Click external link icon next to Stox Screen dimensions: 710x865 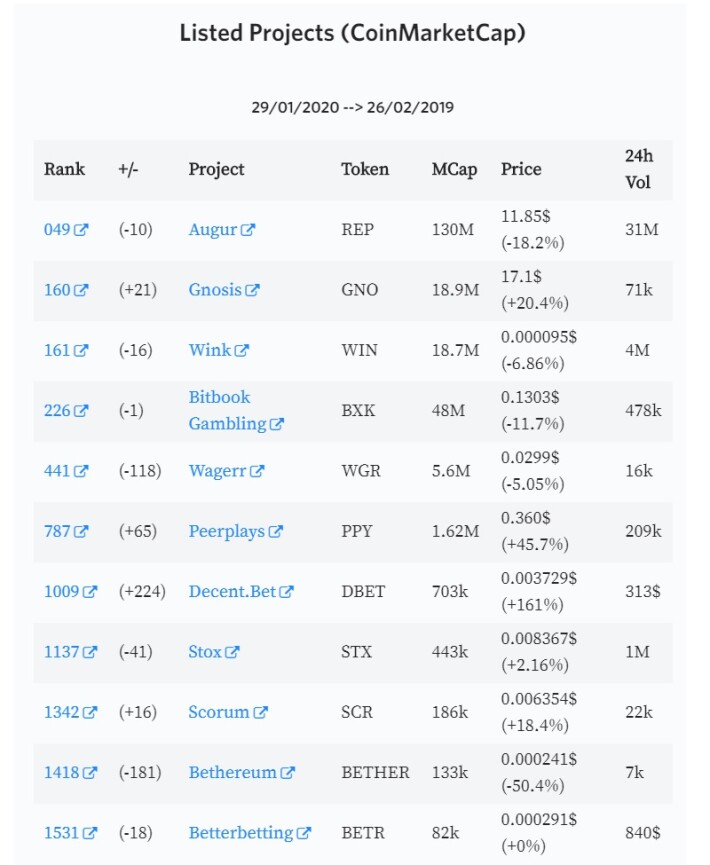coord(232,652)
